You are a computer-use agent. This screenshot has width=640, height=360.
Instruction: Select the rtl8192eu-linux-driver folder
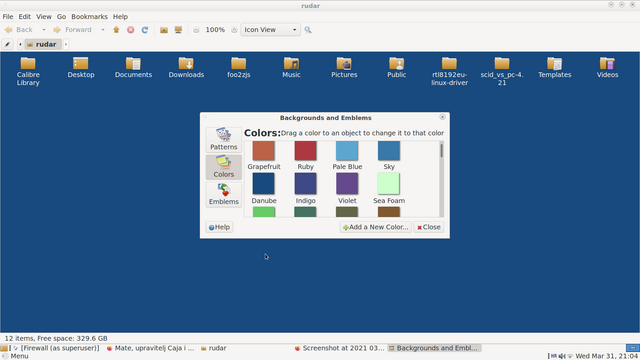449,71
